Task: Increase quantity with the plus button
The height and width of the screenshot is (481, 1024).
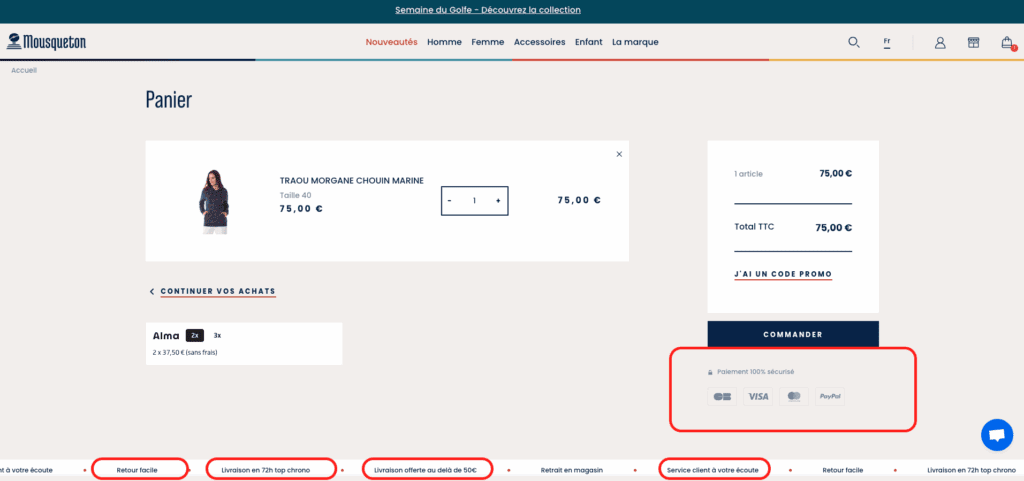Action: [498, 201]
